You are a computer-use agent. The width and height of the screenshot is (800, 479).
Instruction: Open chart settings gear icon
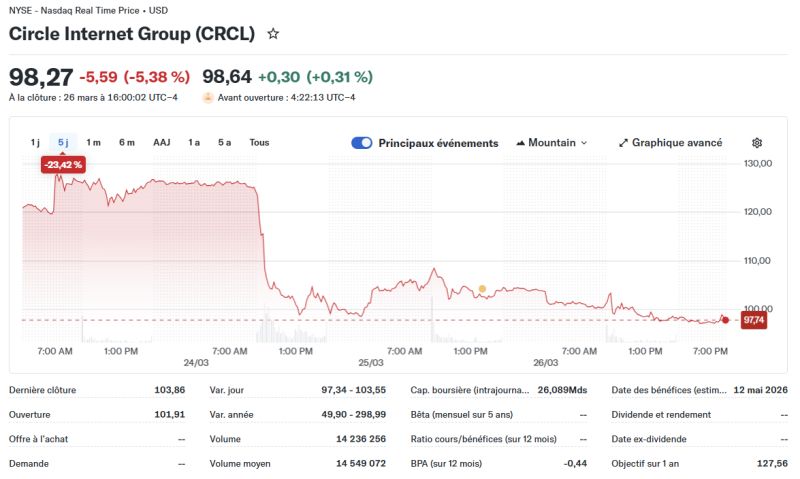pos(757,143)
